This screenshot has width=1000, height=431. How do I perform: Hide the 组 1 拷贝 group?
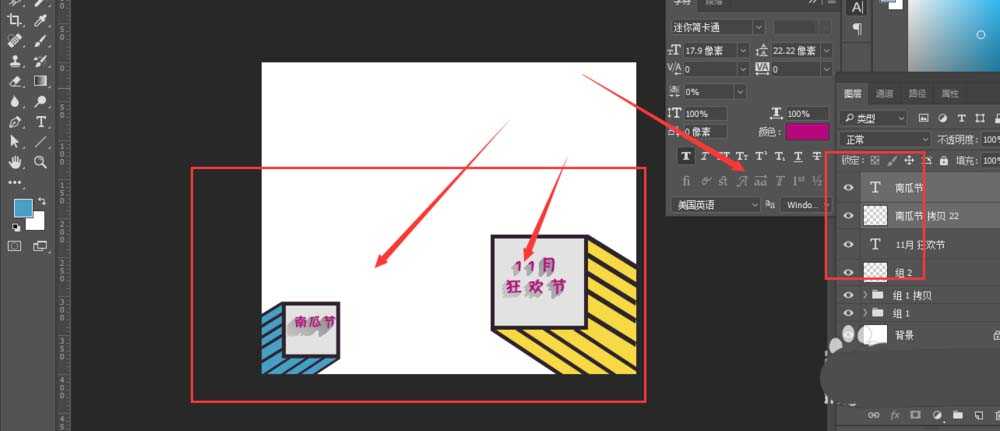coord(848,295)
